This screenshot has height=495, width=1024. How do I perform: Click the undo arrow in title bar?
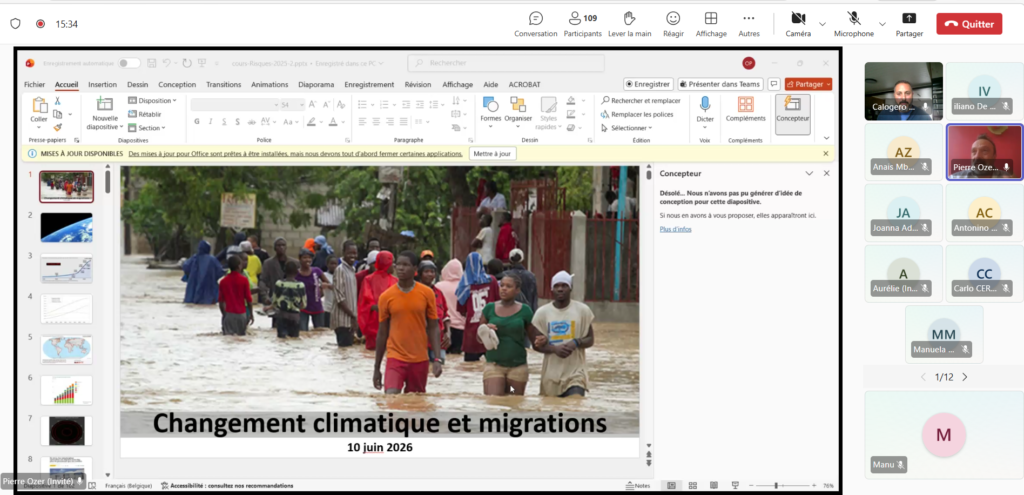click(167, 63)
